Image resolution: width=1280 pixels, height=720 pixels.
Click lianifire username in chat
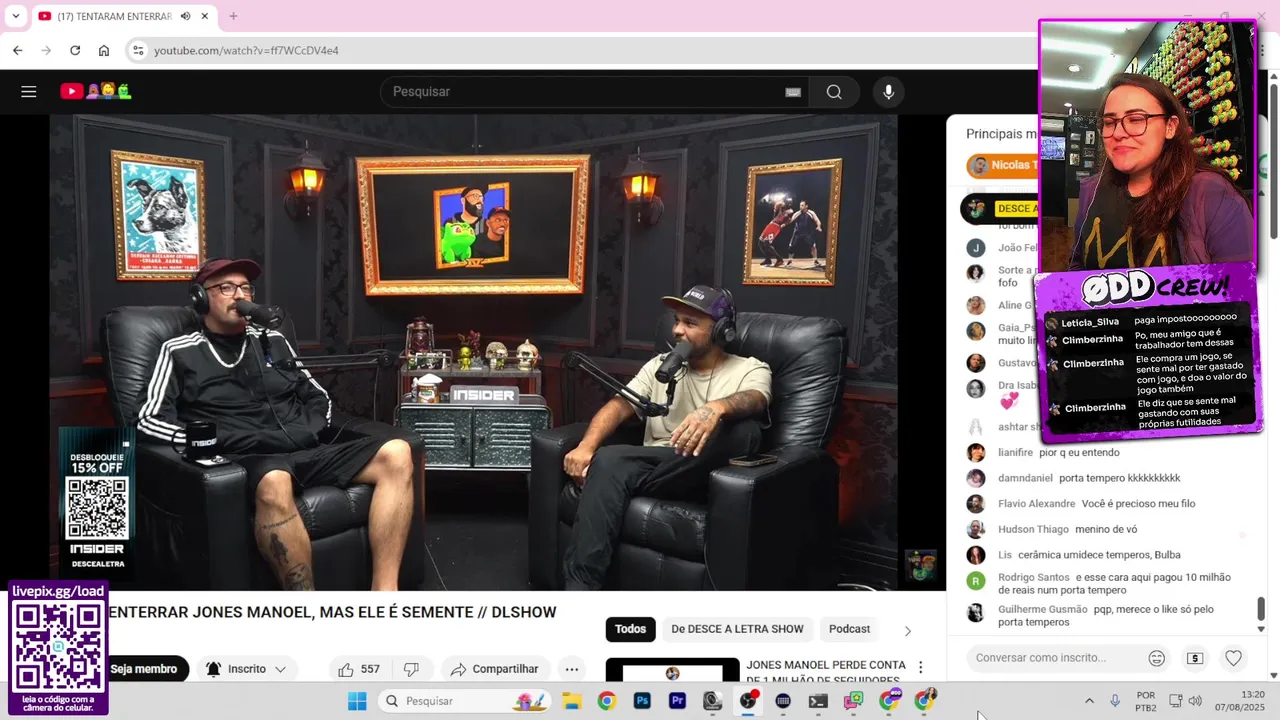(x=1015, y=452)
